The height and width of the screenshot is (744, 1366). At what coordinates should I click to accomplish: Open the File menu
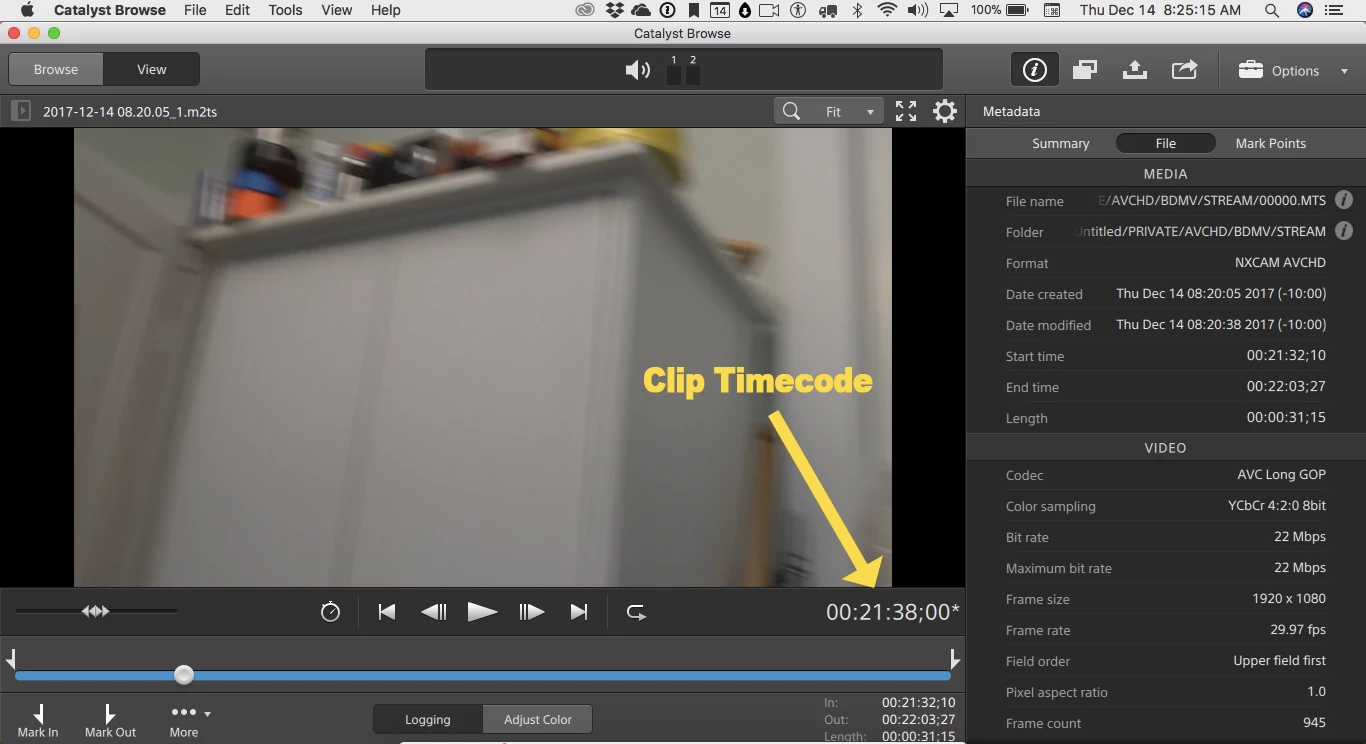point(195,10)
